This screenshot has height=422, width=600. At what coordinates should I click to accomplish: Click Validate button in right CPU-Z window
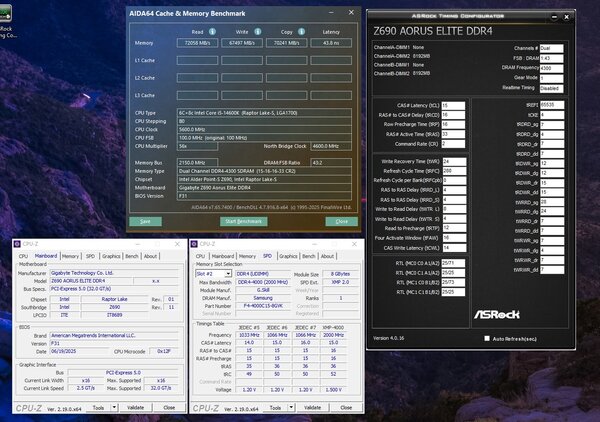313,407
